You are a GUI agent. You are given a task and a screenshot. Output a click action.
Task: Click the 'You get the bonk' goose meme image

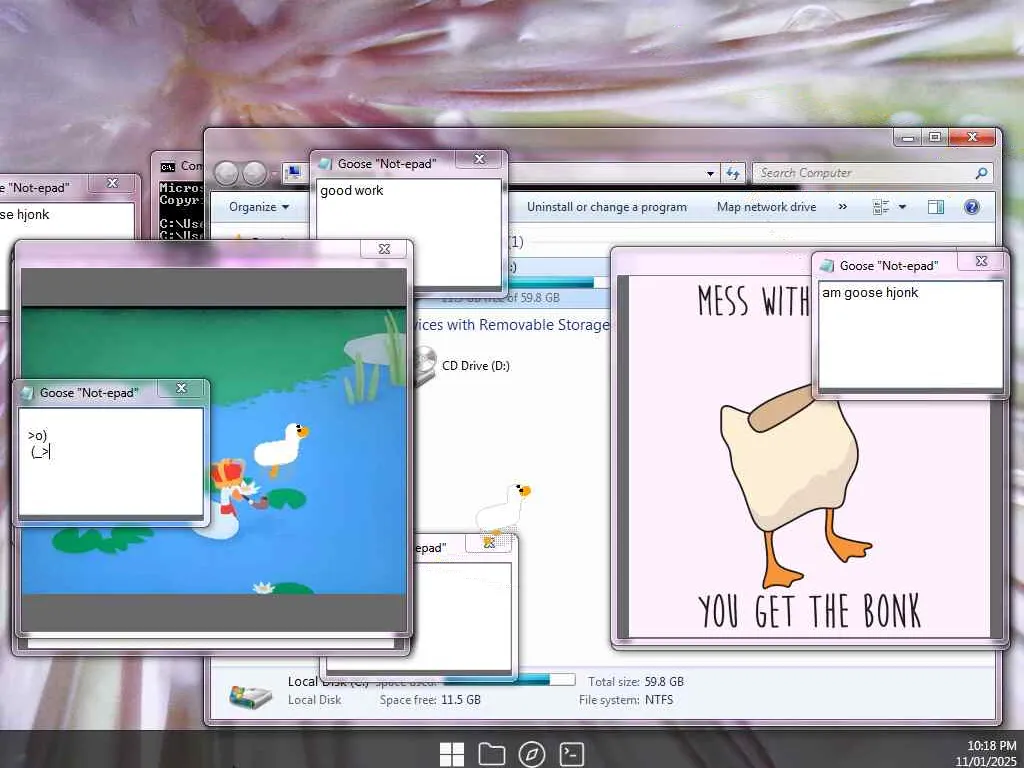click(x=808, y=456)
